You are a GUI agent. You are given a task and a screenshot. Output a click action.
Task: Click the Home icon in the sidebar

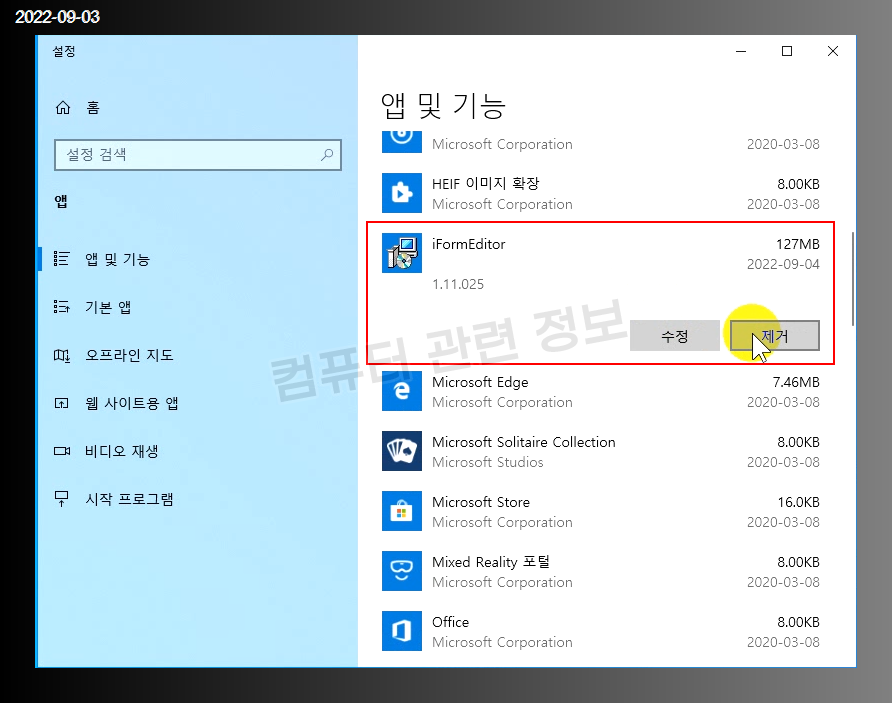pos(63,107)
